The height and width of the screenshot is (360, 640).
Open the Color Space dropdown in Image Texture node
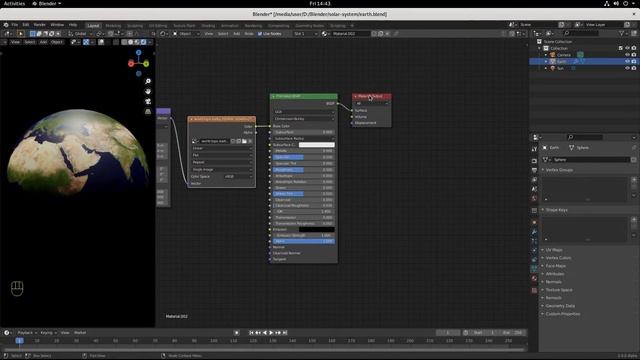pos(238,176)
